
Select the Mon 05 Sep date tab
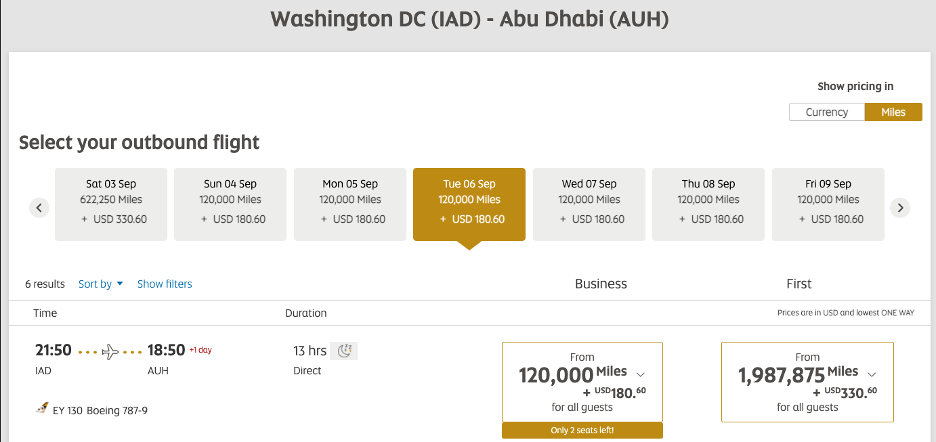350,204
